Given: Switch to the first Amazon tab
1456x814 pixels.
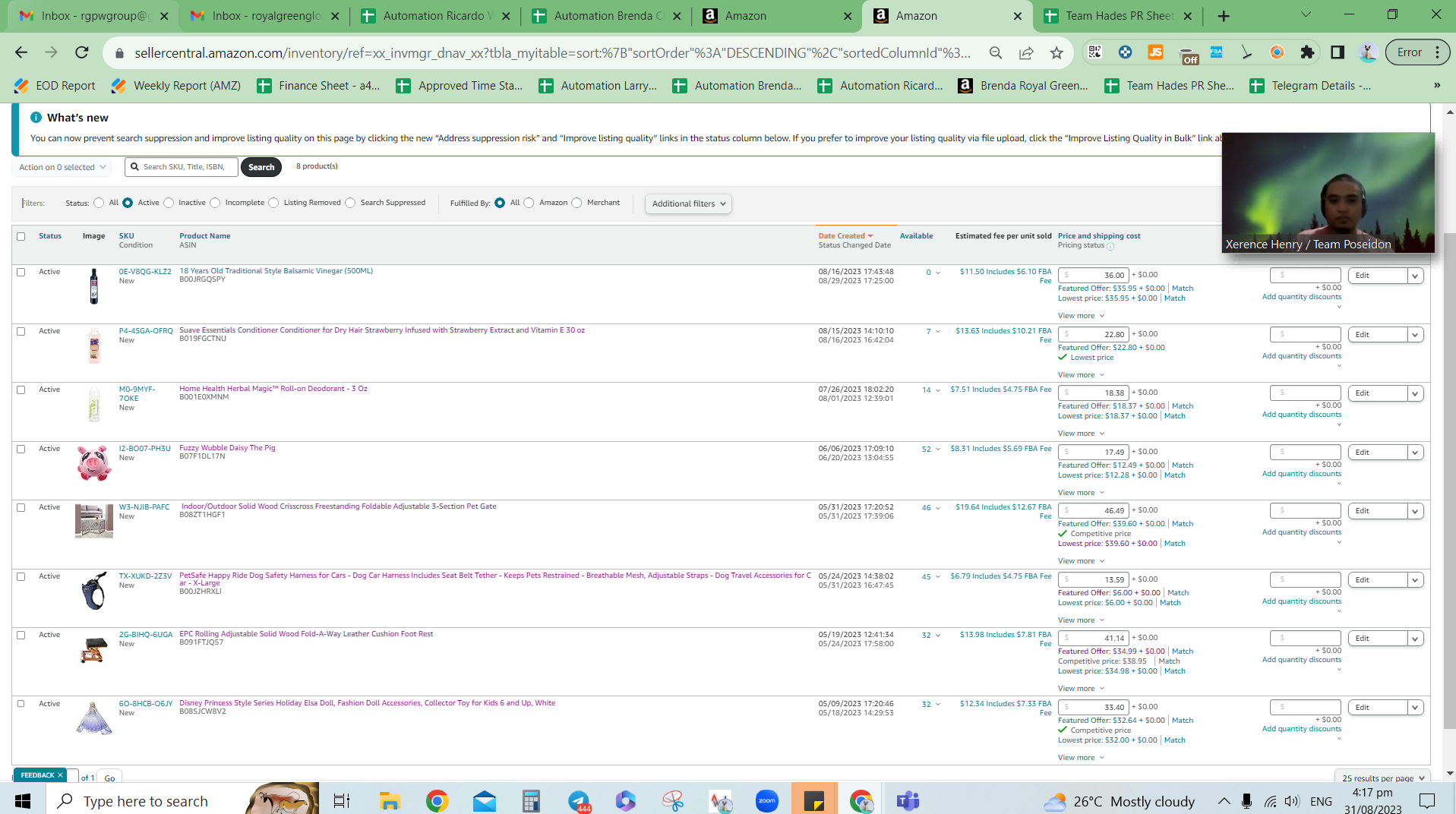Looking at the screenshot, I should (776, 16).
